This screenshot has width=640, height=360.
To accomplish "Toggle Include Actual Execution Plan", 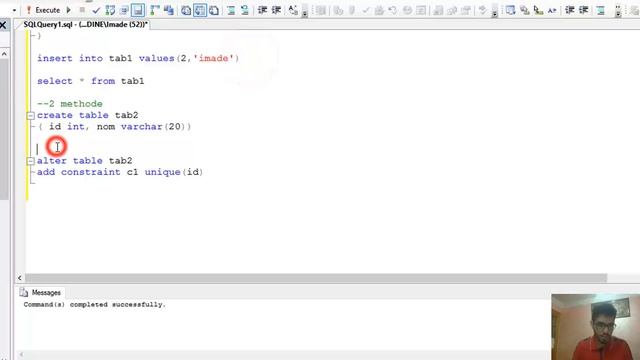I will tap(155, 10).
